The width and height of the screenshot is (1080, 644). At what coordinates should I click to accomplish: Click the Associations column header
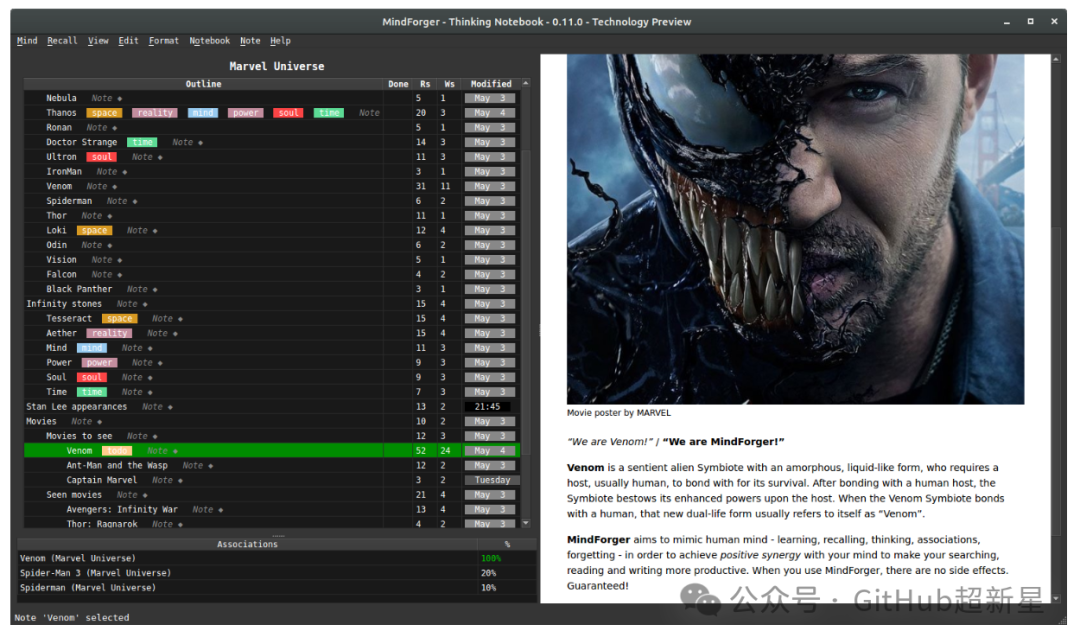click(247, 544)
